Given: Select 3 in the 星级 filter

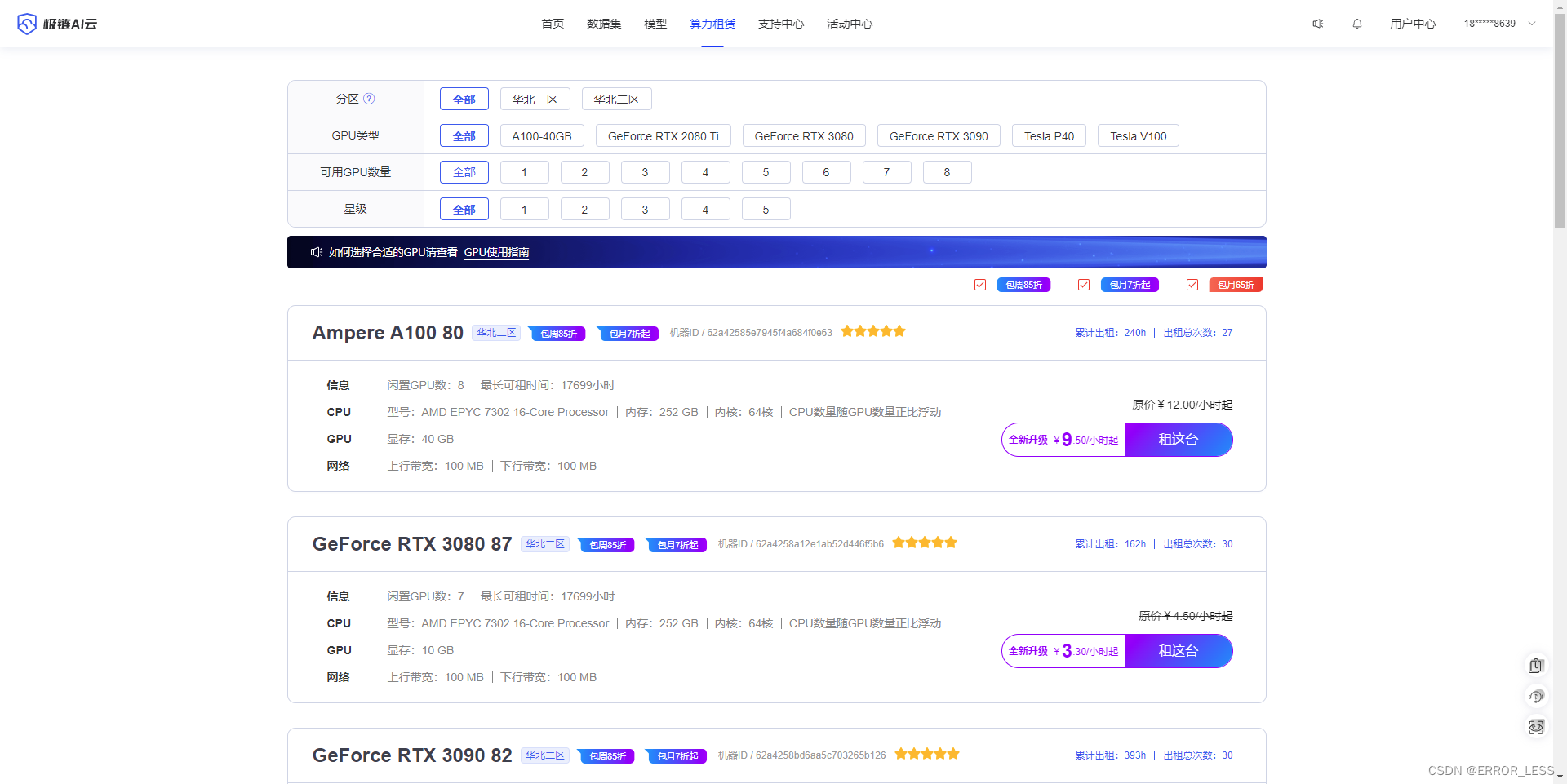Looking at the screenshot, I should click(646, 209).
